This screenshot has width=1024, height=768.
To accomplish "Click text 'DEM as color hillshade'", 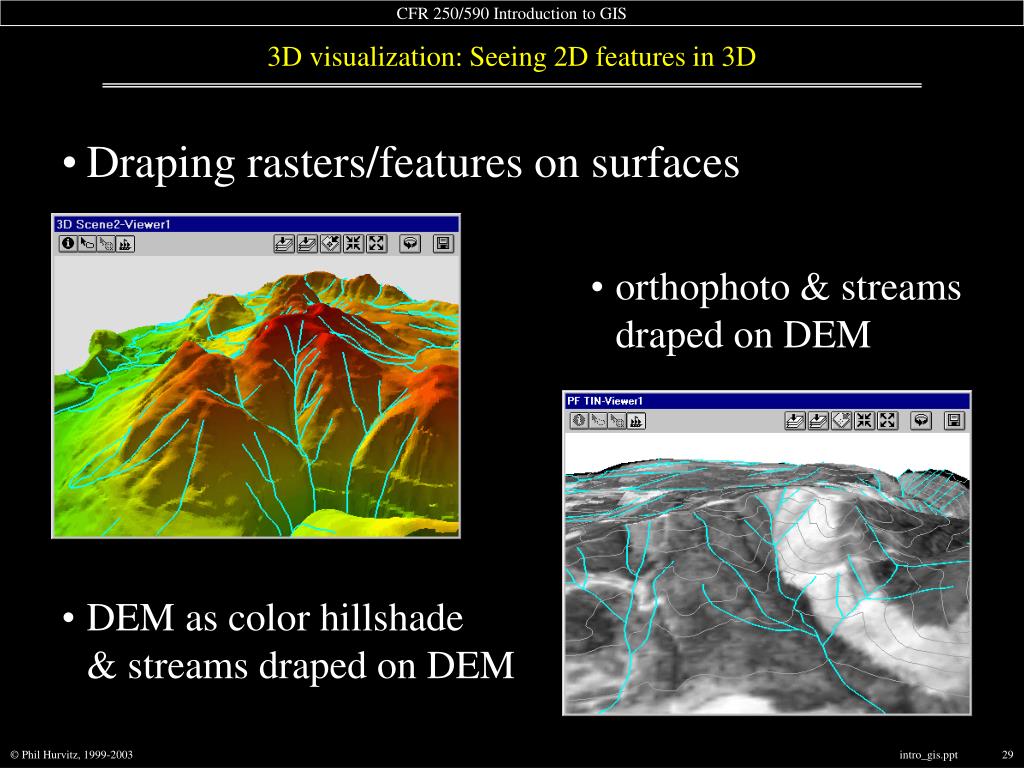I will coord(274,617).
